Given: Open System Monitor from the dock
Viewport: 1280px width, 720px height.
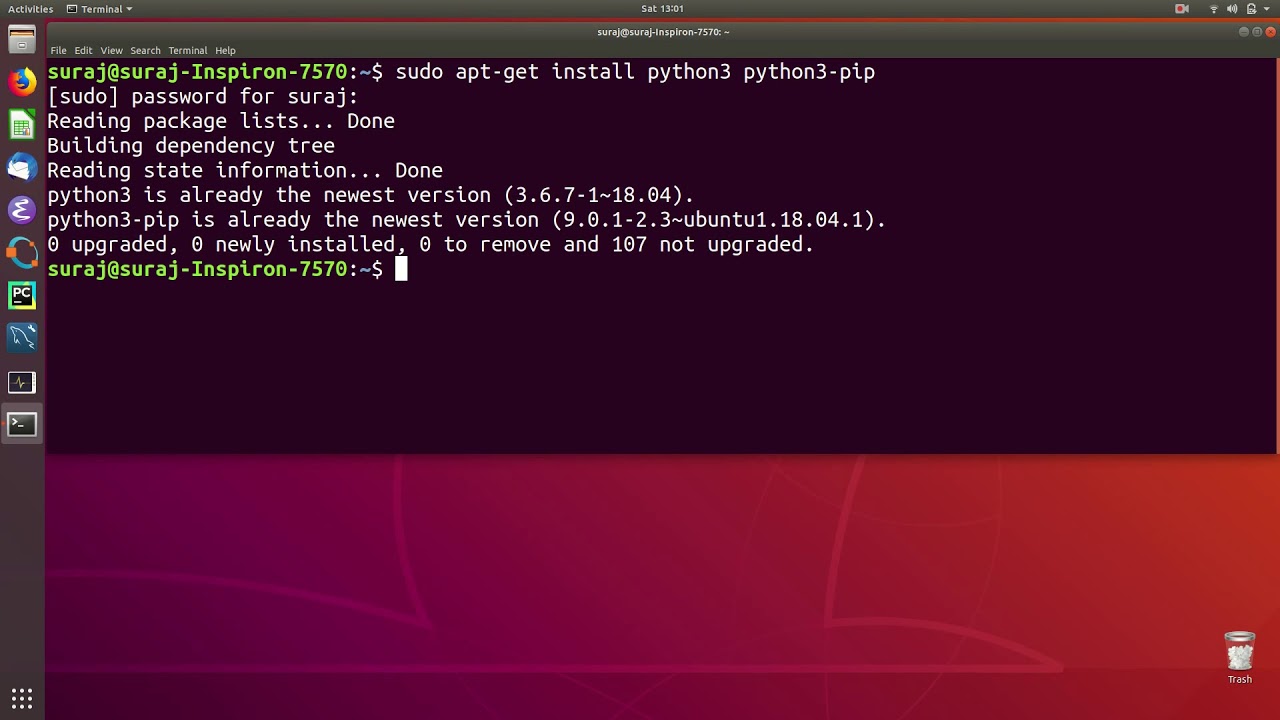Looking at the screenshot, I should 21,382.
